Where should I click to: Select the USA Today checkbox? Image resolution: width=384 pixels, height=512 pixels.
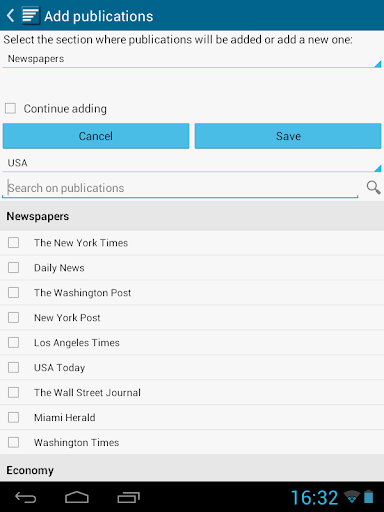(x=13, y=367)
